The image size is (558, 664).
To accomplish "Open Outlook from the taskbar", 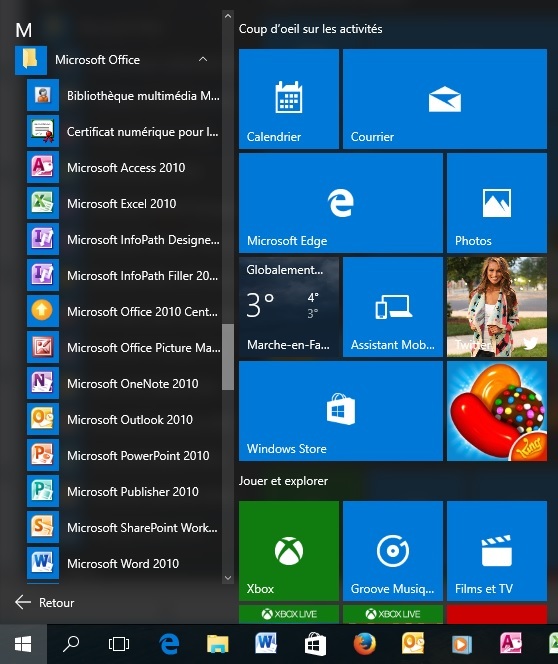I will [413, 644].
